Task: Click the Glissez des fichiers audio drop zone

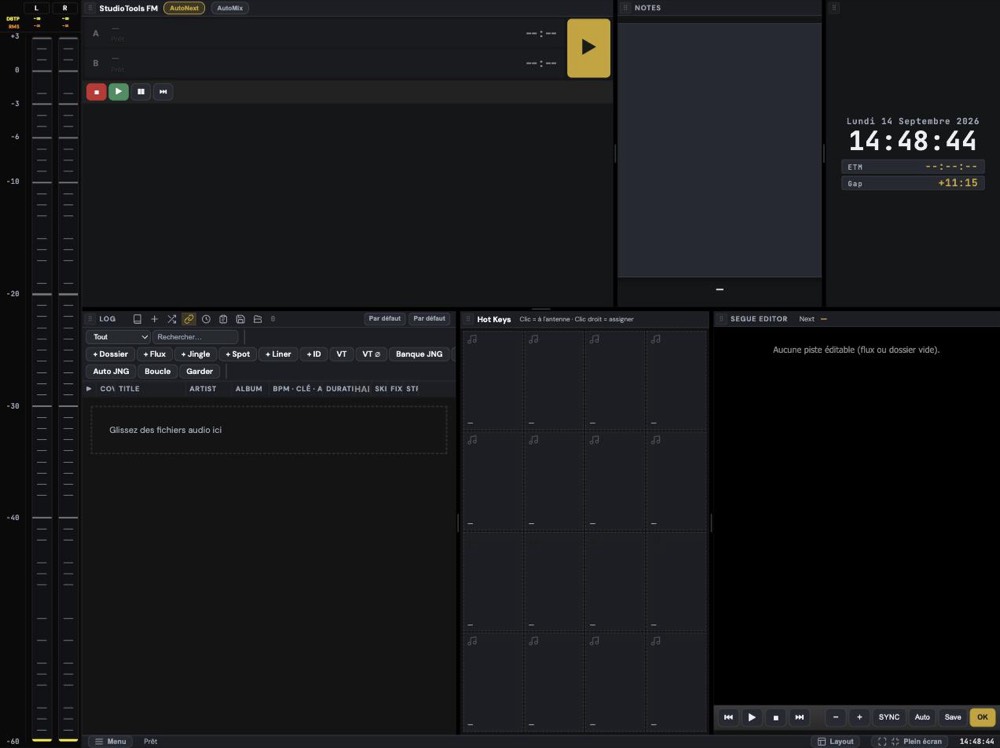Action: (269, 430)
